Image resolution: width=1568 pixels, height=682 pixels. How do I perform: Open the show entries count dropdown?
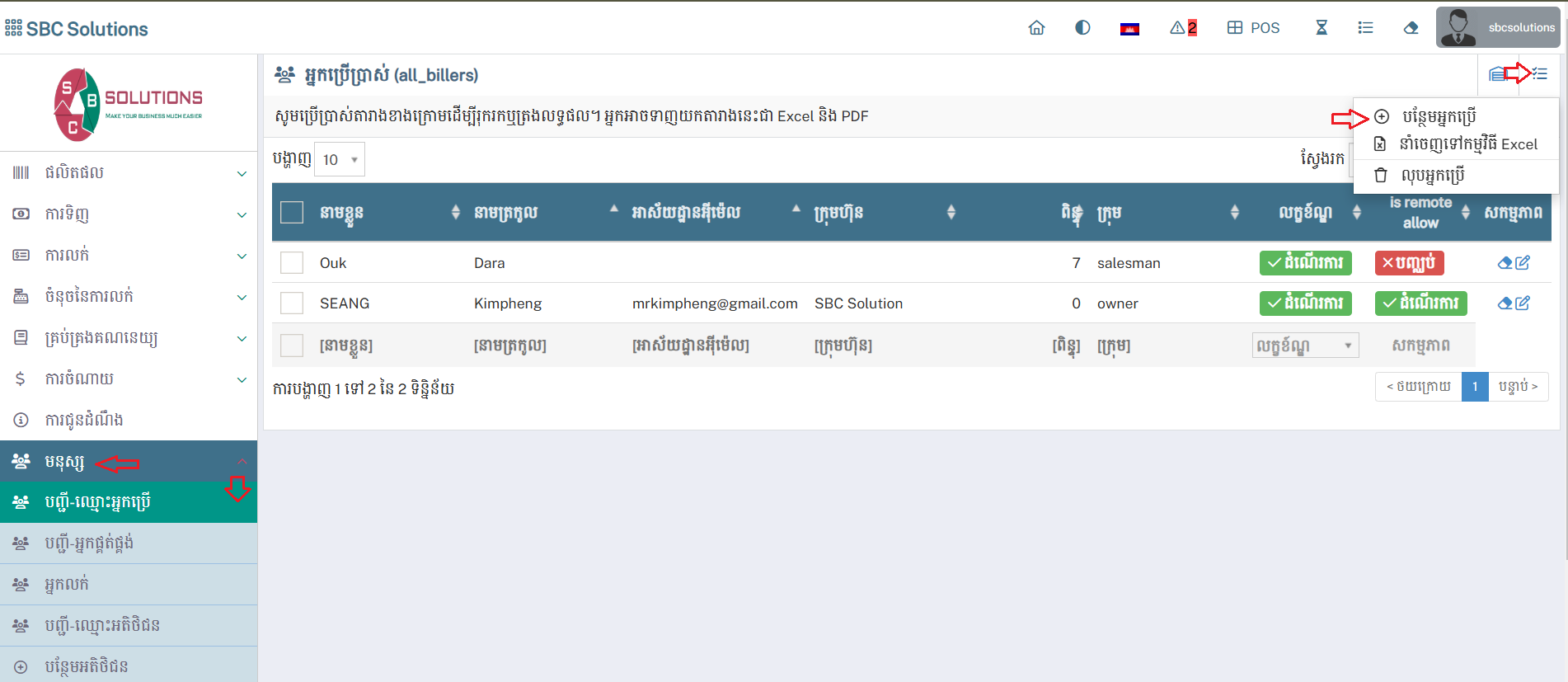(x=340, y=160)
